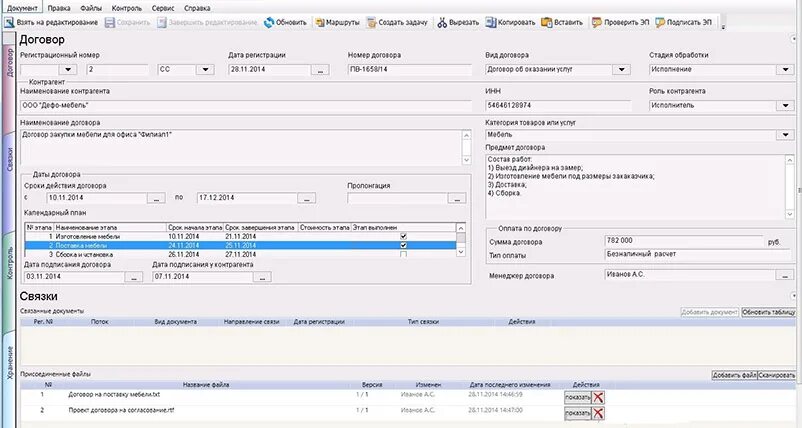Click the Сохранить toolbar icon
The height and width of the screenshot is (428, 802).
click(x=109, y=22)
